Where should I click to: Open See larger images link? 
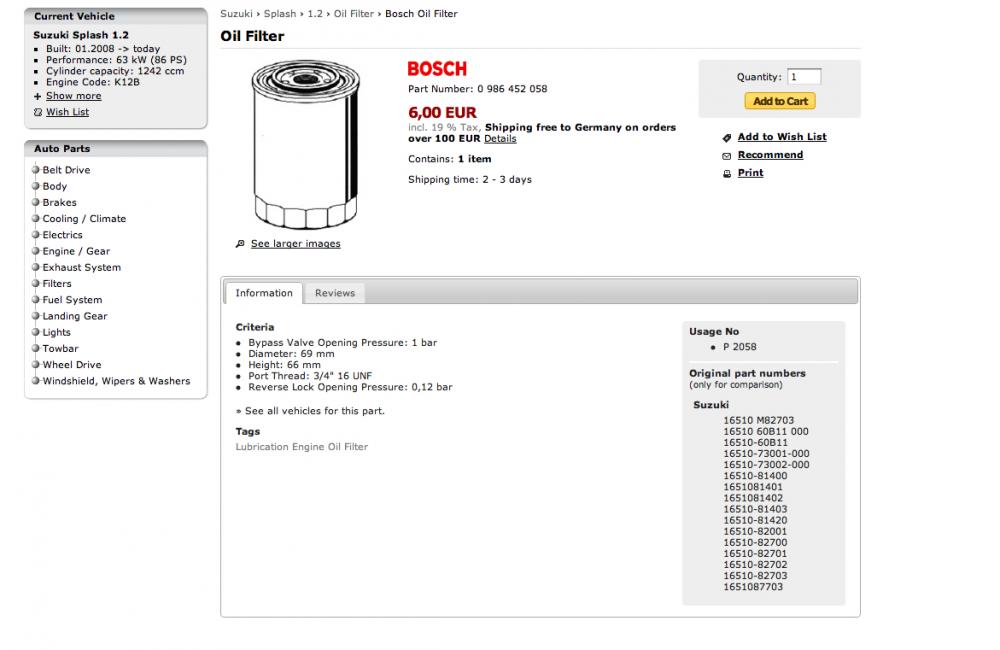(296, 244)
